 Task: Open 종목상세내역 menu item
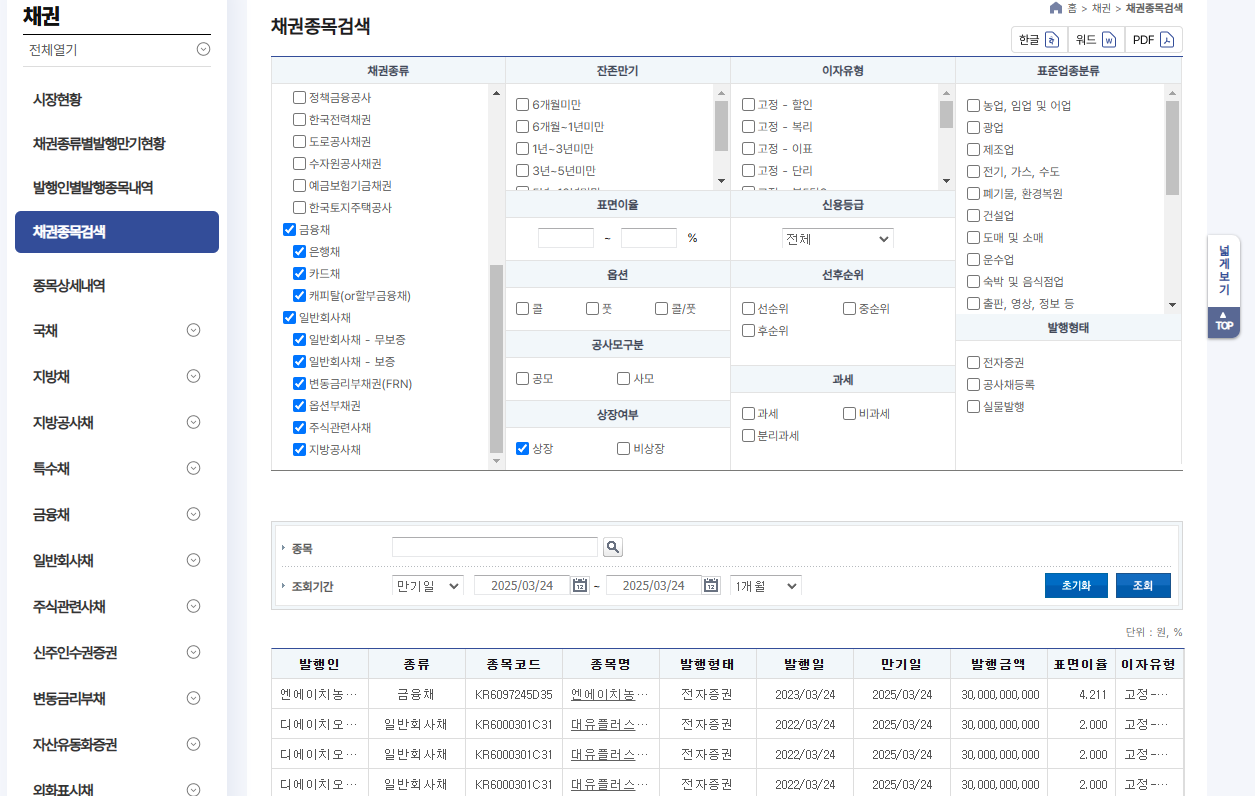69,286
